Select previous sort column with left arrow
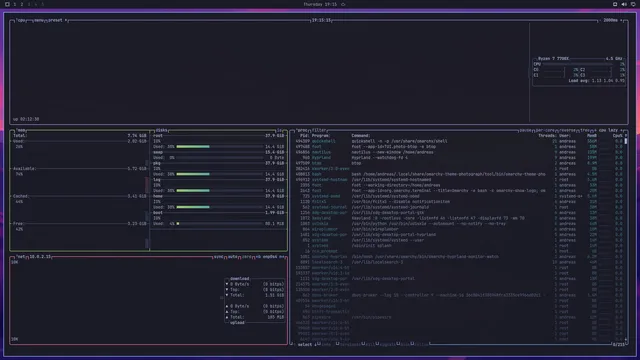The width and height of the screenshot is (640, 360). (x=595, y=131)
